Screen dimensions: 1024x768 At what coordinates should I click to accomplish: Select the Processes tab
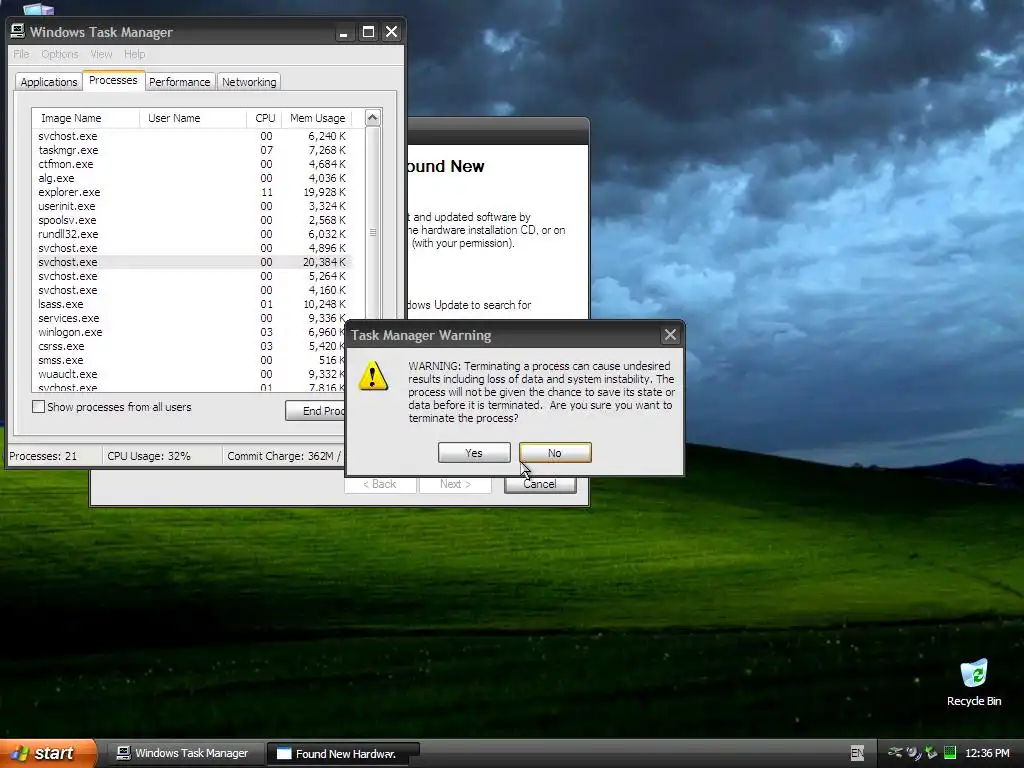tap(113, 80)
